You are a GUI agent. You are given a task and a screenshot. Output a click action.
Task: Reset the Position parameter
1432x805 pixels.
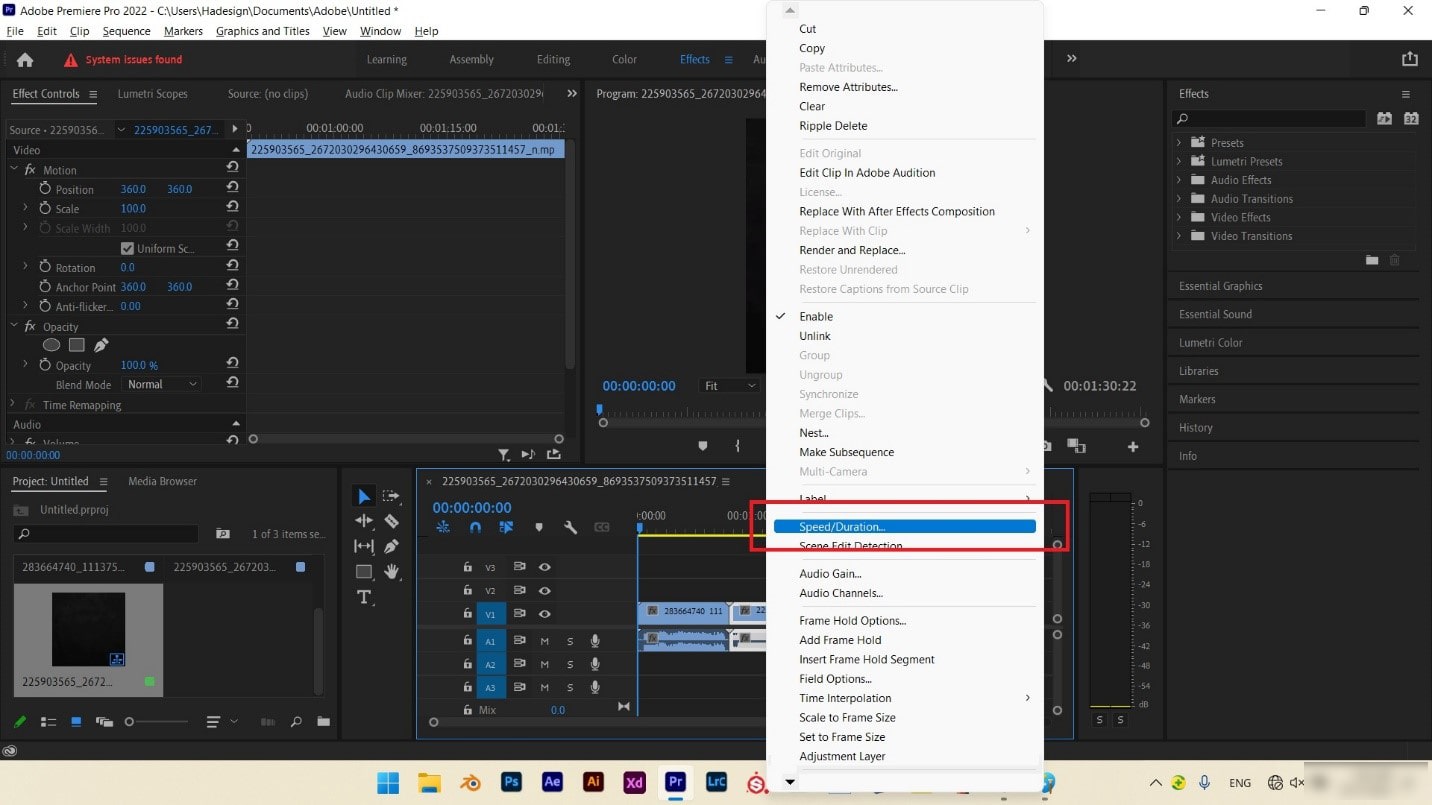[232, 189]
